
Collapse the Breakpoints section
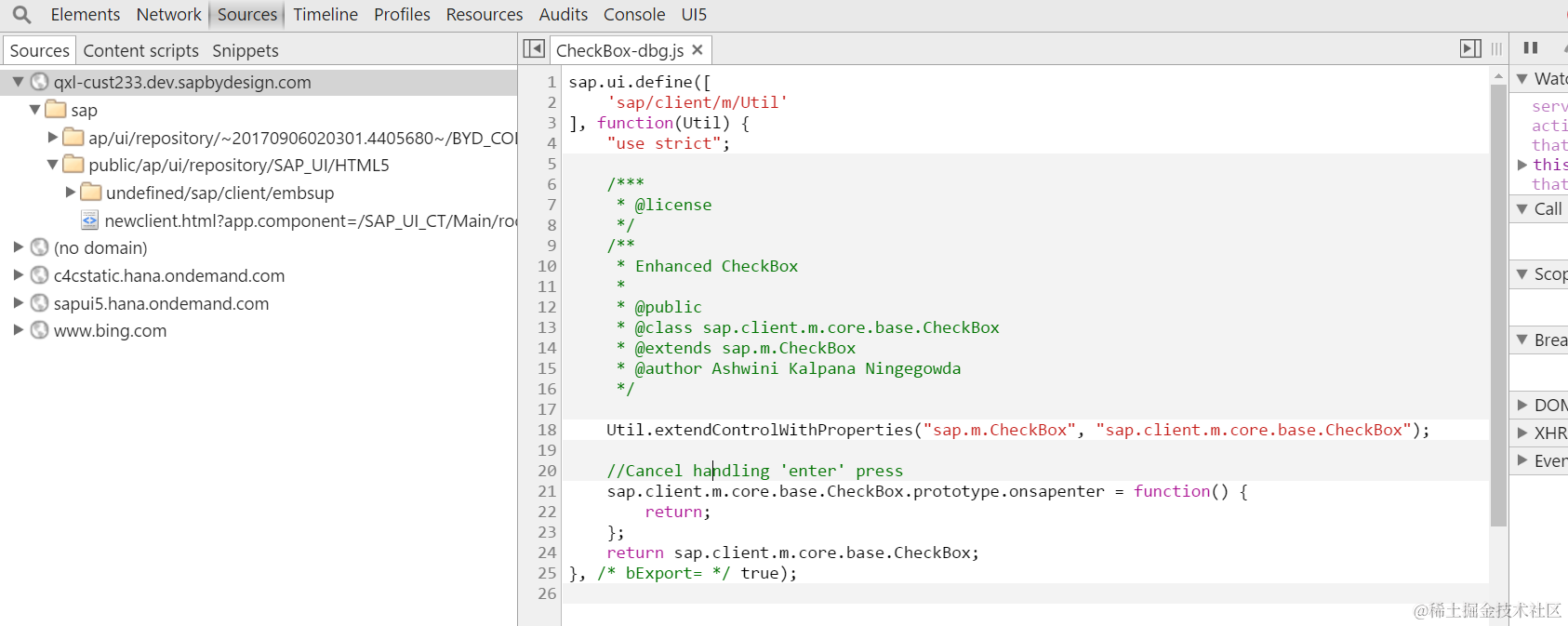(x=1522, y=340)
